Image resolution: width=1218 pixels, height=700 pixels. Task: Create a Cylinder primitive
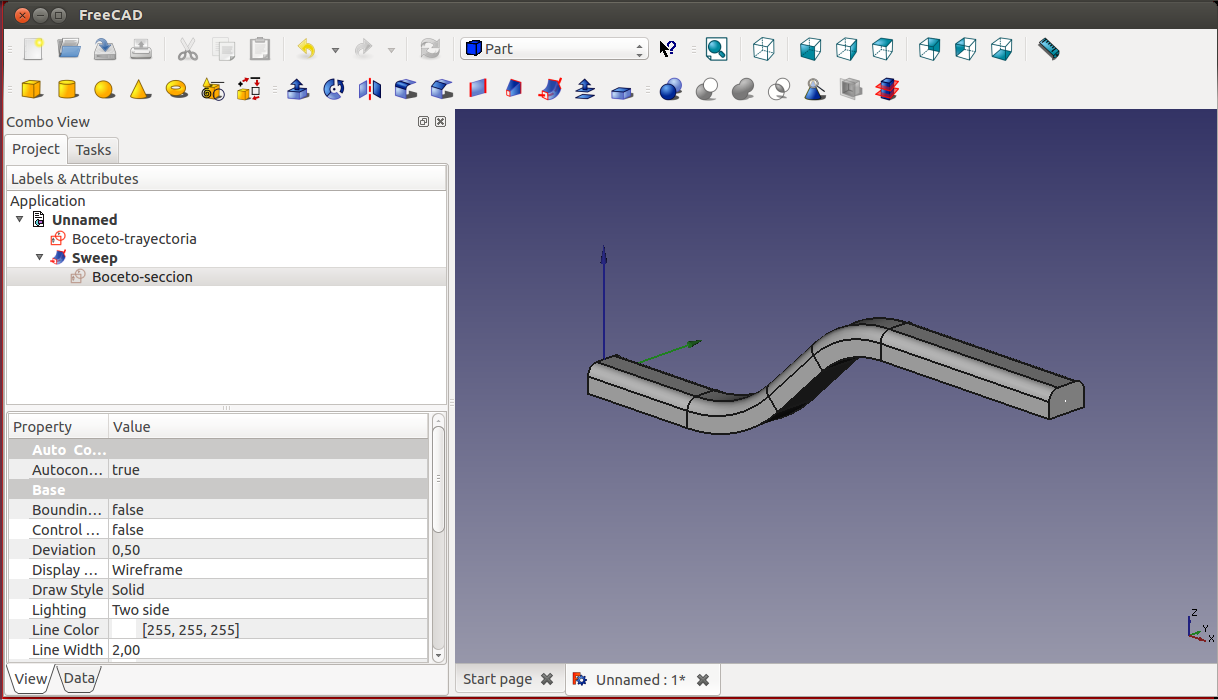click(68, 90)
